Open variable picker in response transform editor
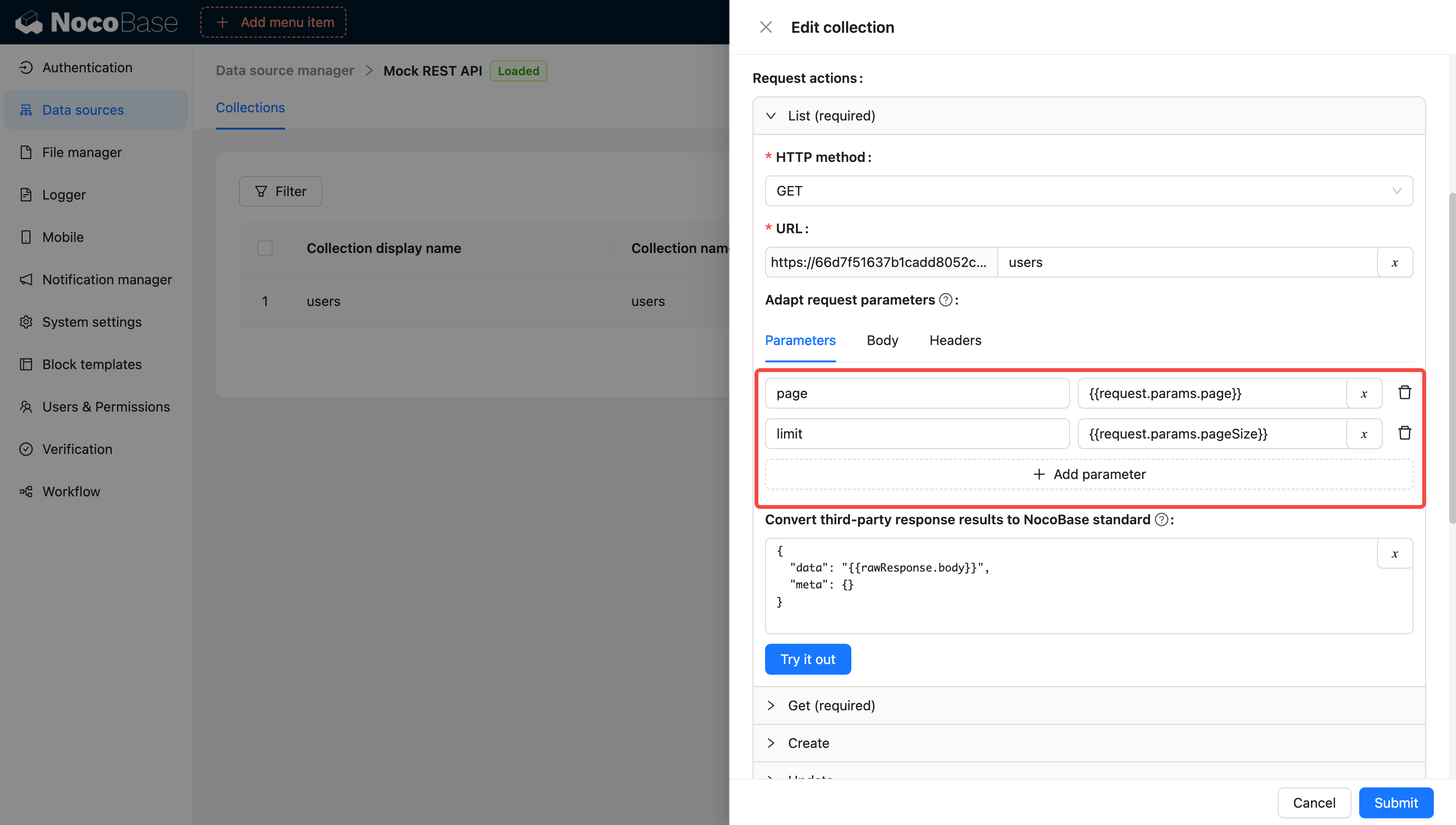Screen dimensions: 1456x825 pos(1394,554)
